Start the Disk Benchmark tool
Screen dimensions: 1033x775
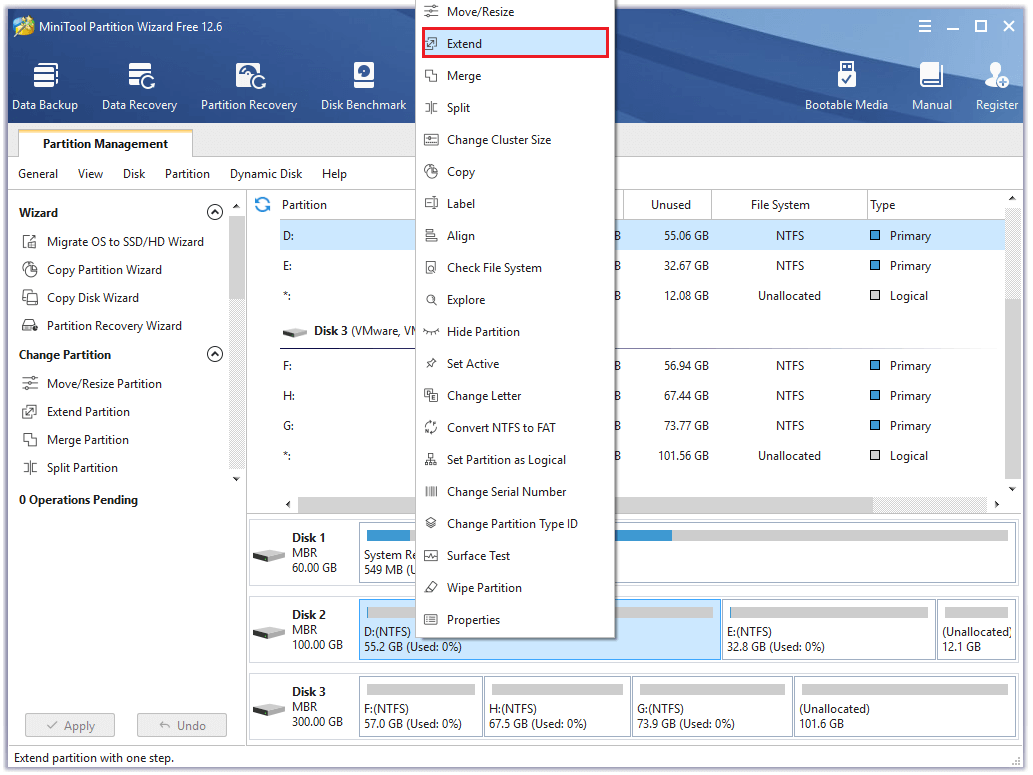pyautogui.click(x=364, y=87)
